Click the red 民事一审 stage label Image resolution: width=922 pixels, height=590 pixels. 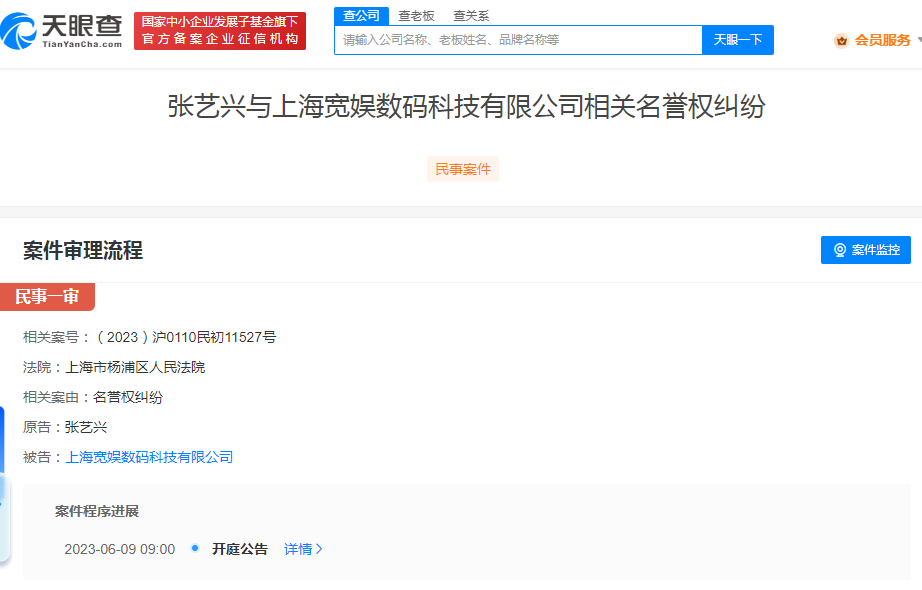pos(47,296)
